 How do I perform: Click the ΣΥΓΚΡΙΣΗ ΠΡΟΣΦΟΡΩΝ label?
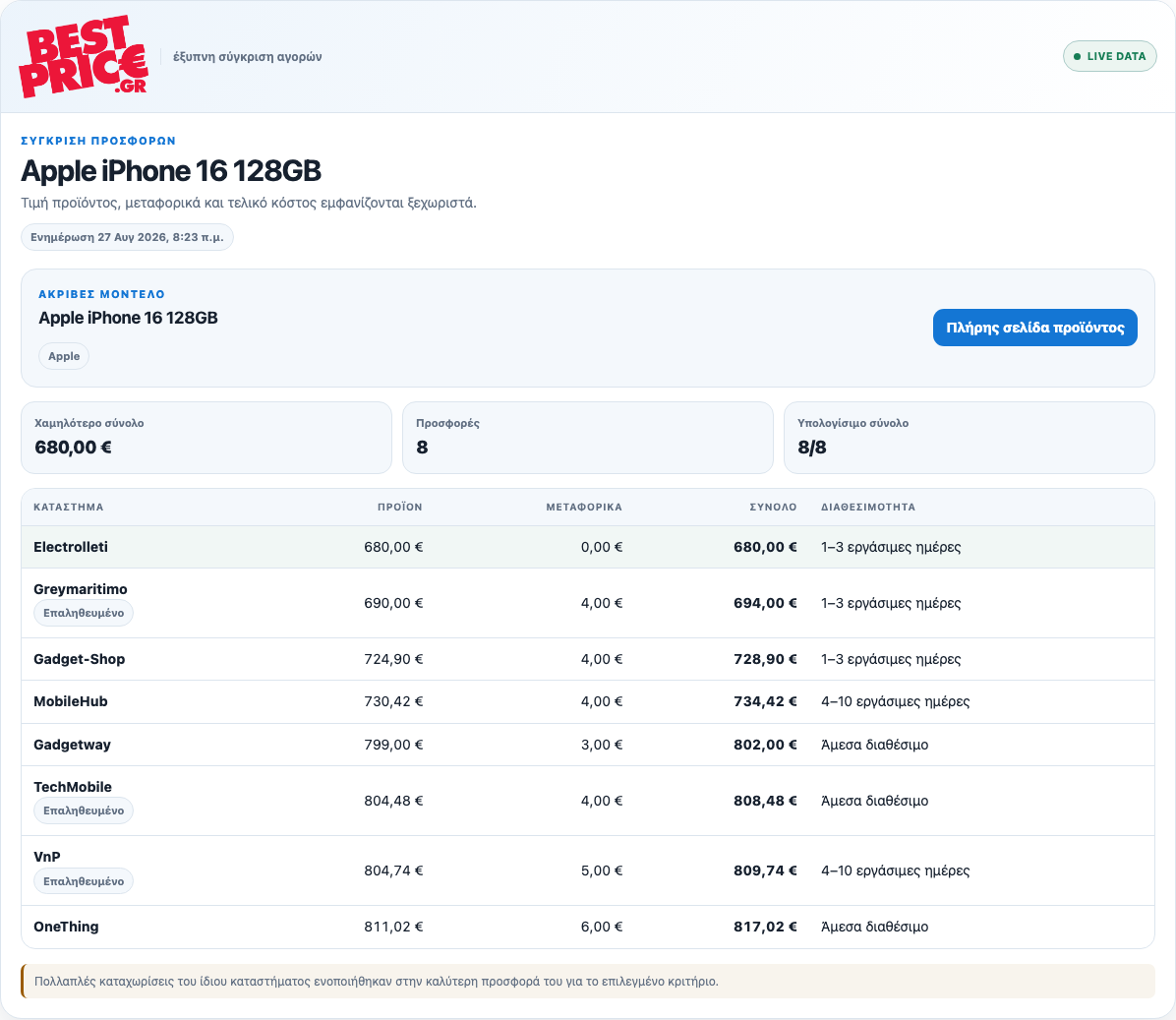point(98,141)
